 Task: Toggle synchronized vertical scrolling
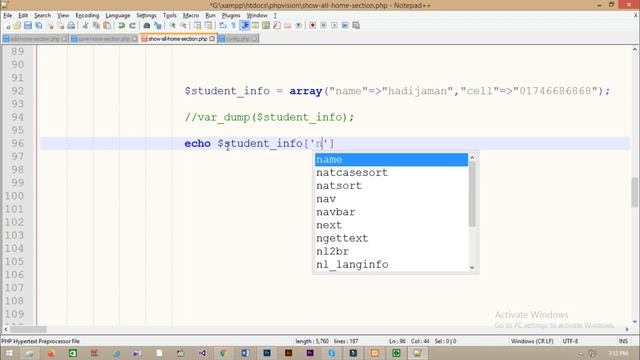(198, 25)
